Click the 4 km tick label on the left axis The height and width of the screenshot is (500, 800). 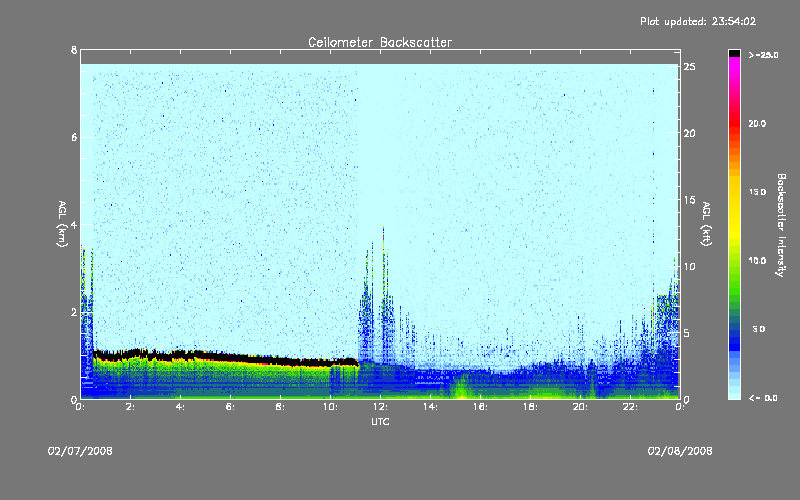tap(74, 224)
